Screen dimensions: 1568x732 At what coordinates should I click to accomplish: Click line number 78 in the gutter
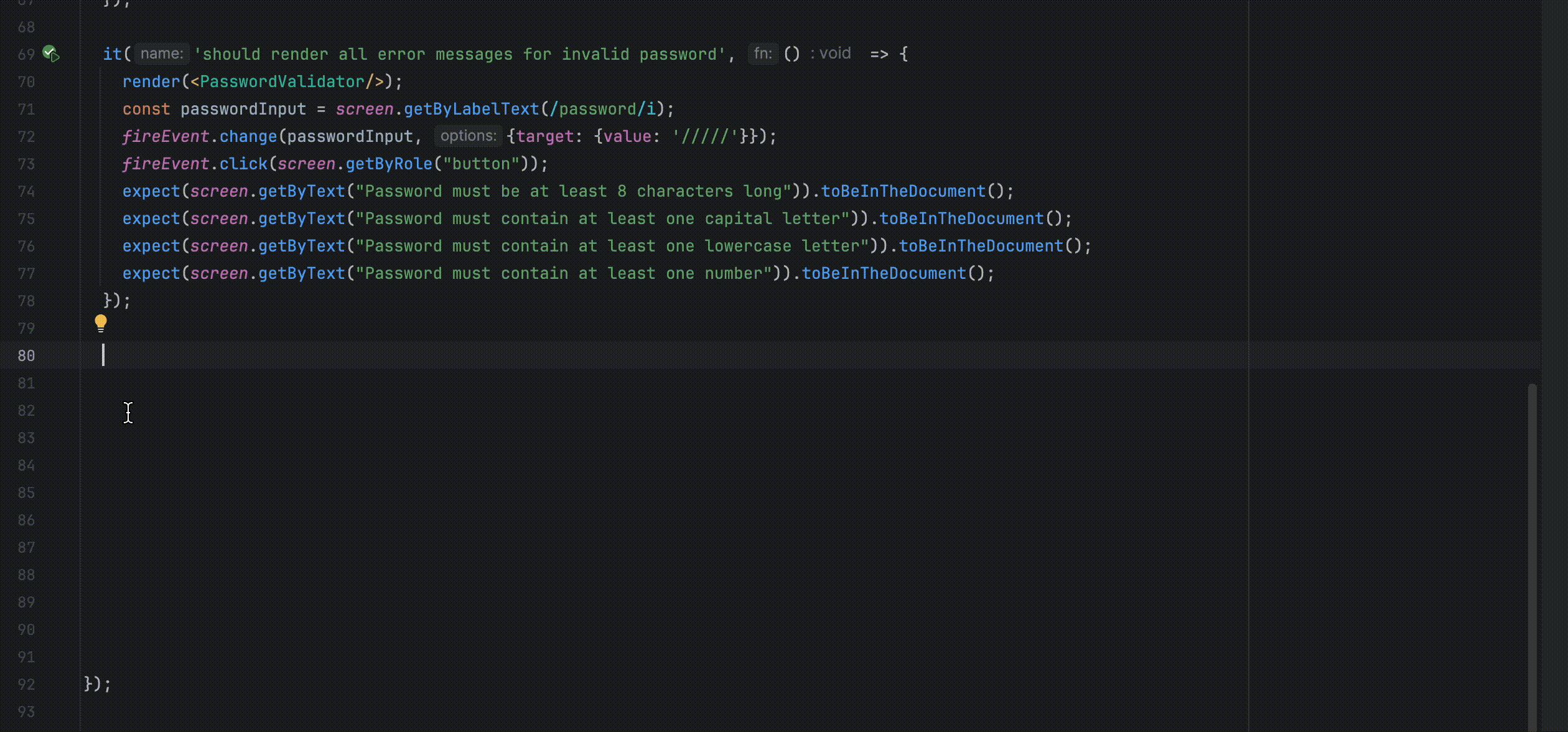click(x=26, y=301)
